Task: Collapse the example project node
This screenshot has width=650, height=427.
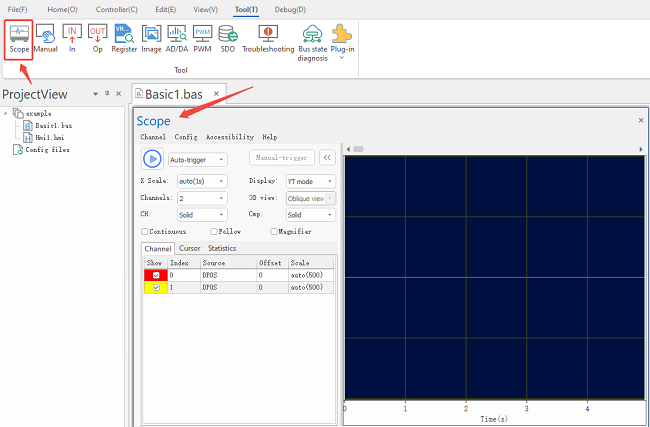Action: [5, 113]
